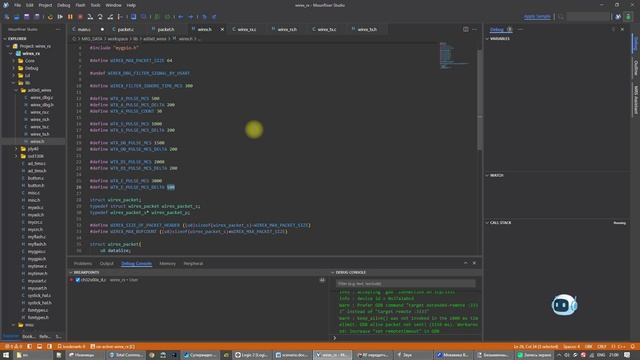640x360 pixels.
Task: Click the split editor icon above the code
Action: 466,29
